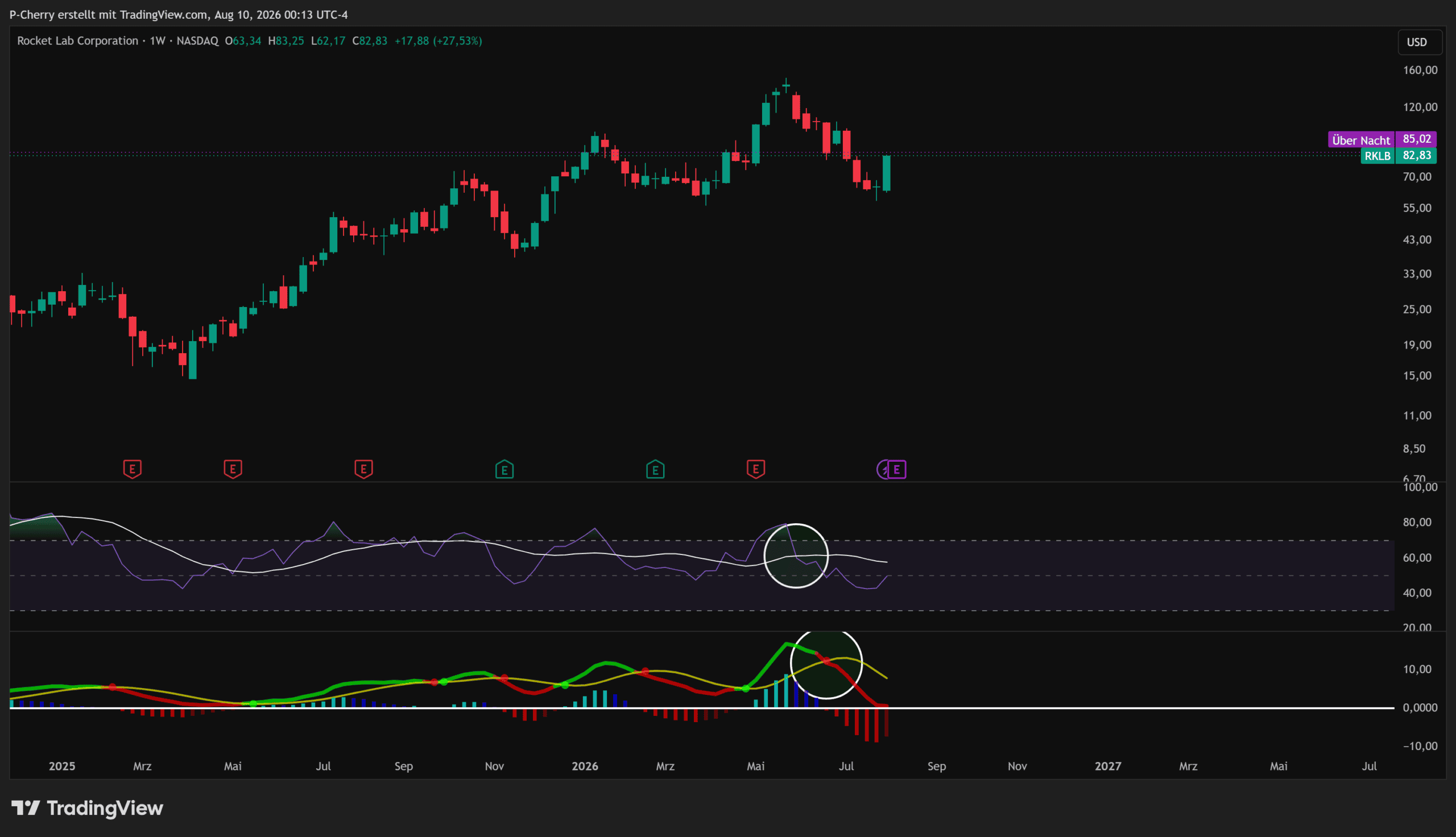This screenshot has width=1456, height=837.
Task: Select the 1W interval label
Action: point(158,41)
